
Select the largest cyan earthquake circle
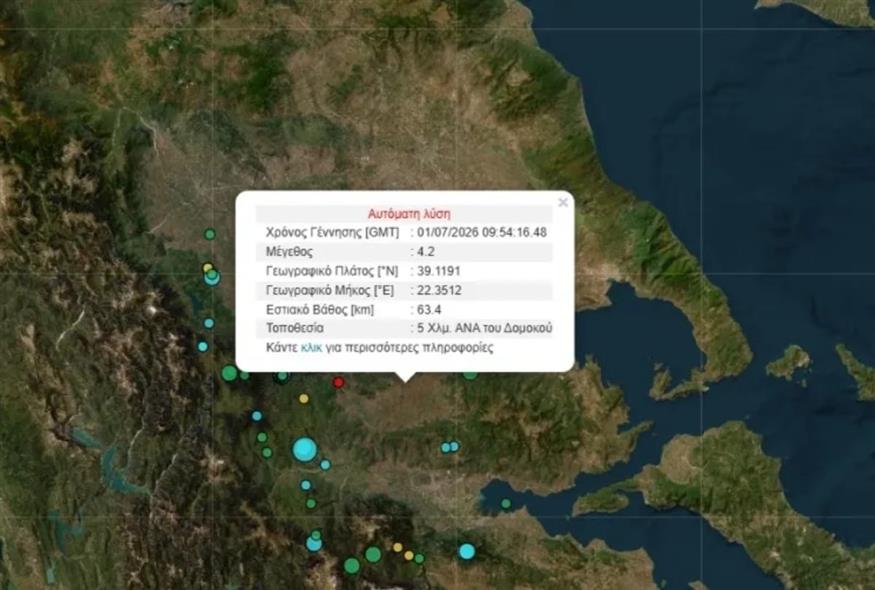point(305,449)
